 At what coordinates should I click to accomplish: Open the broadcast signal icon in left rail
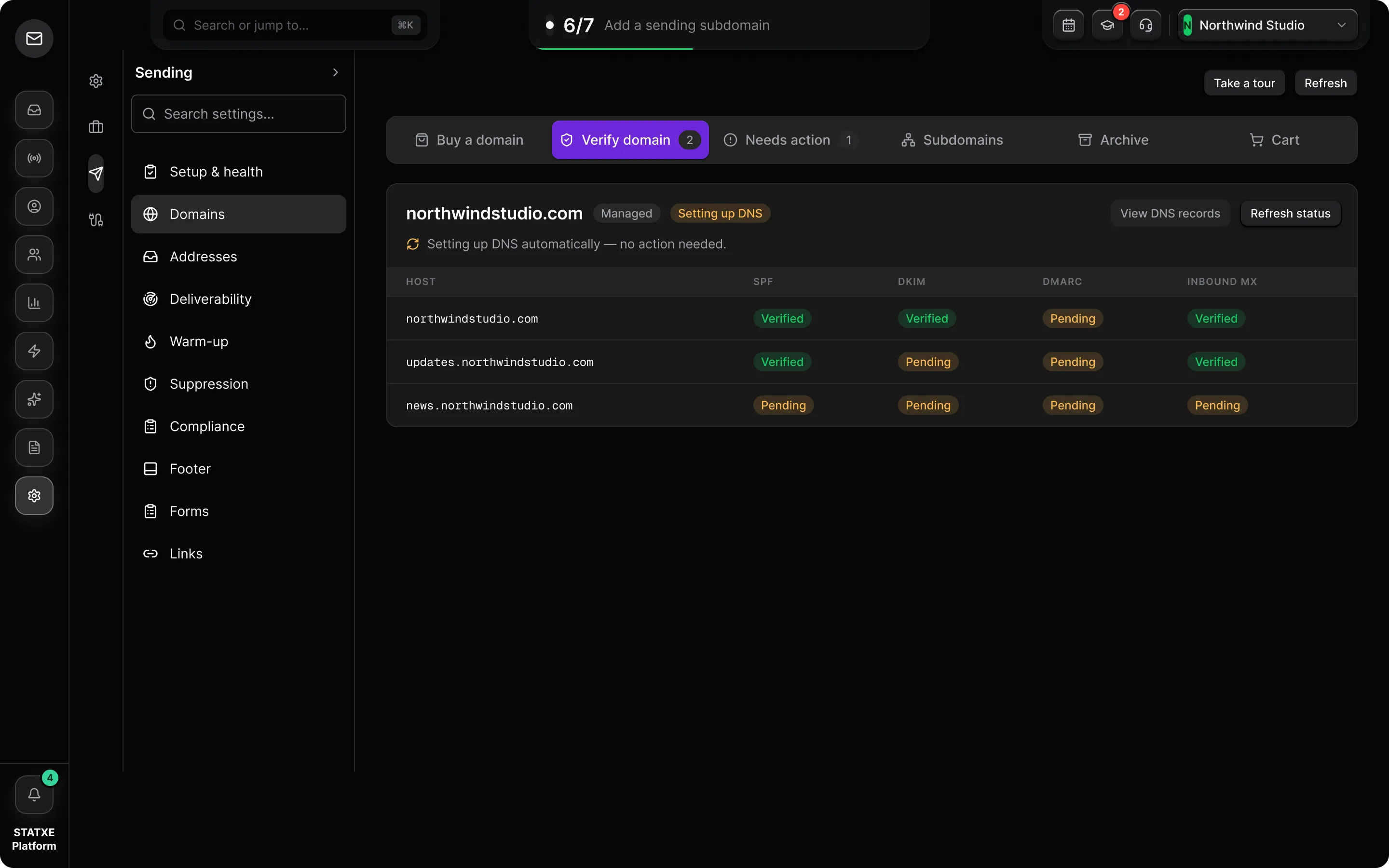point(34,158)
